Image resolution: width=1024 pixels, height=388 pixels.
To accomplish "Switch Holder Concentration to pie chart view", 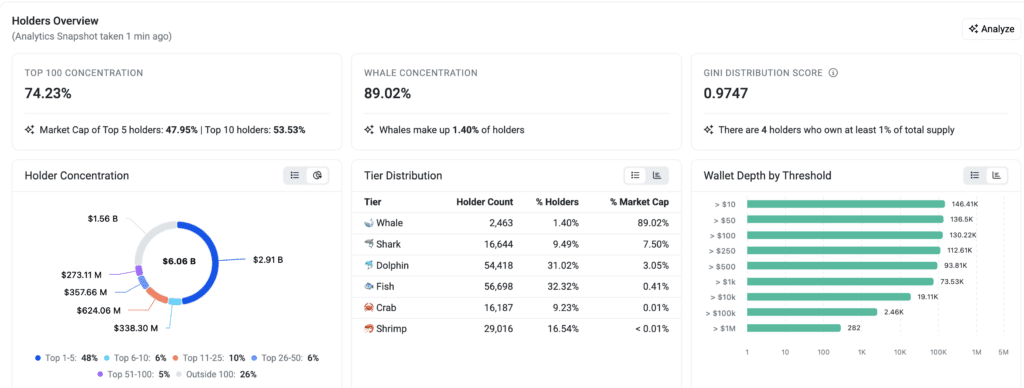I will [317, 175].
